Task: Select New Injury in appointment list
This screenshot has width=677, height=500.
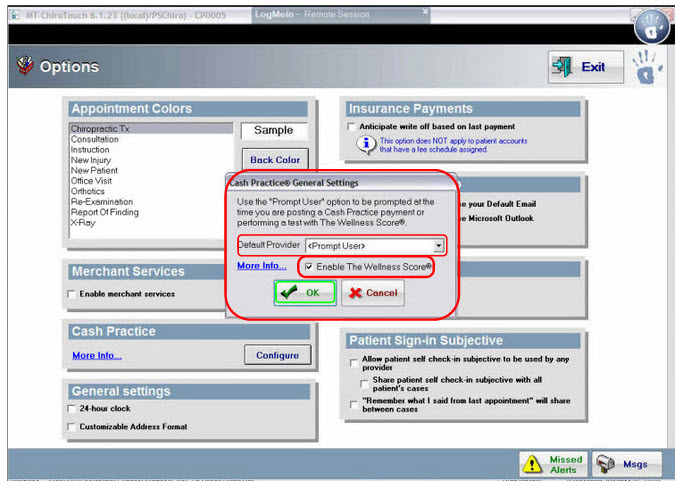Action: tap(151, 160)
